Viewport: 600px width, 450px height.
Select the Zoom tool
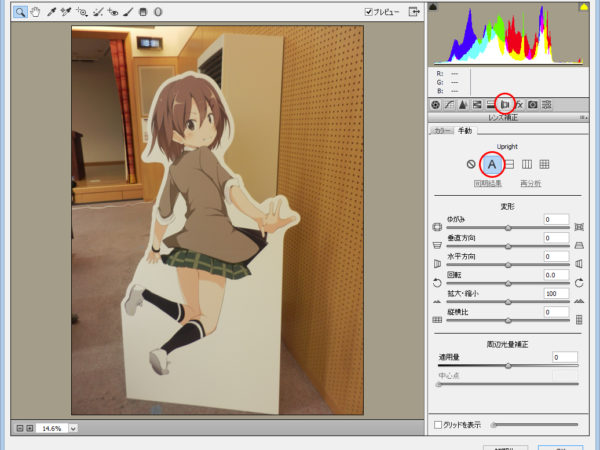coord(20,12)
